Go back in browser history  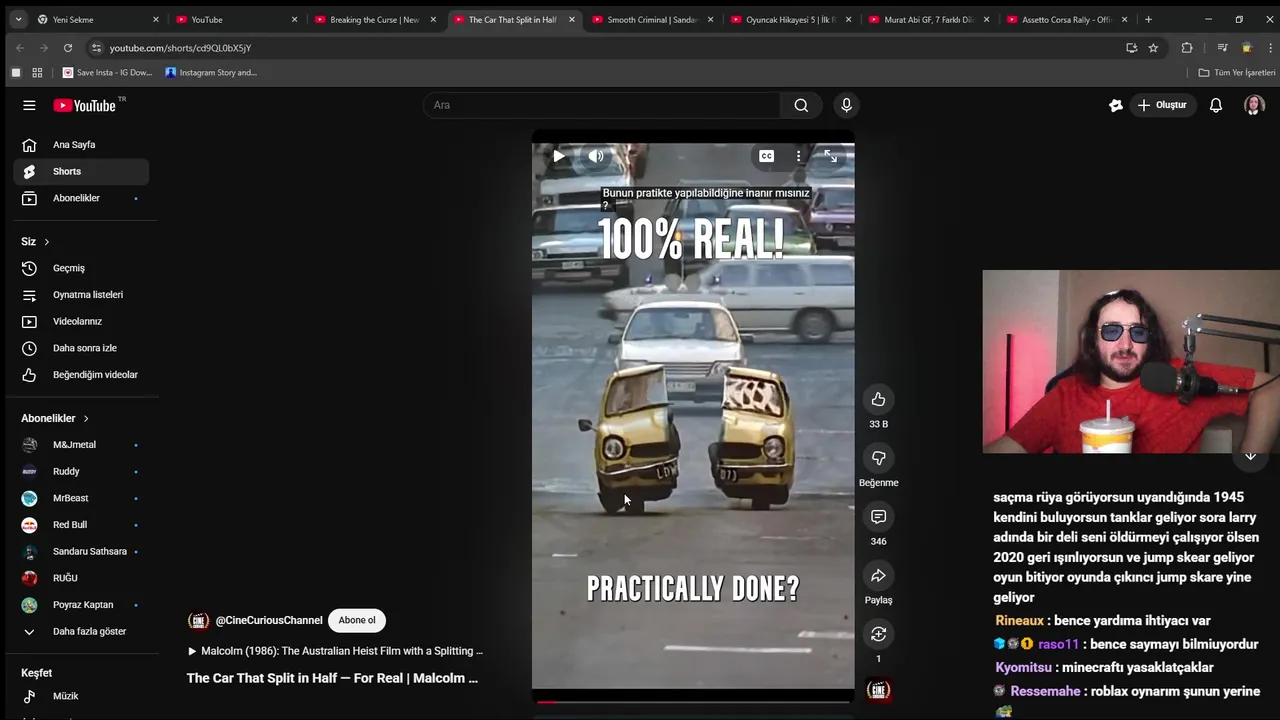click(x=20, y=48)
